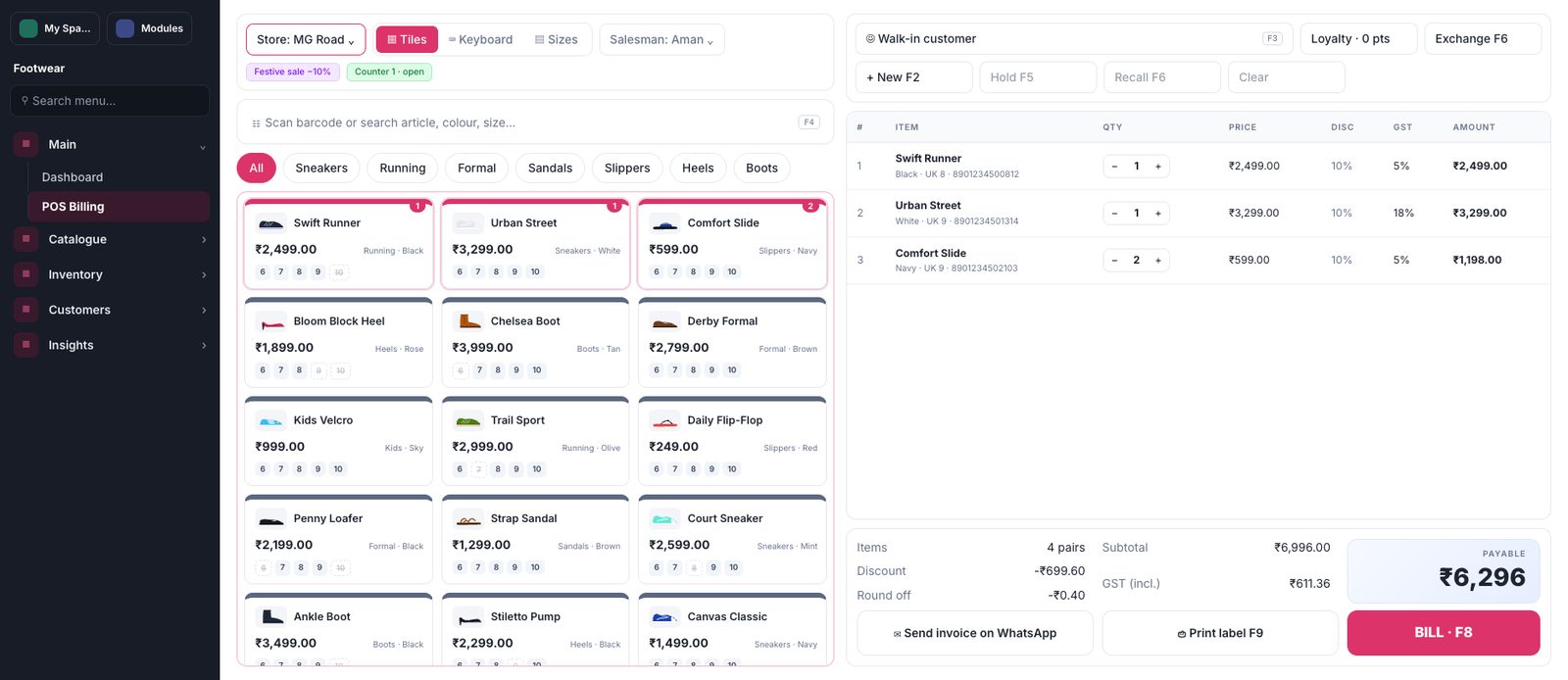Click the Court Sneaker icon
This screenshot has width=1568, height=680.
point(664,518)
